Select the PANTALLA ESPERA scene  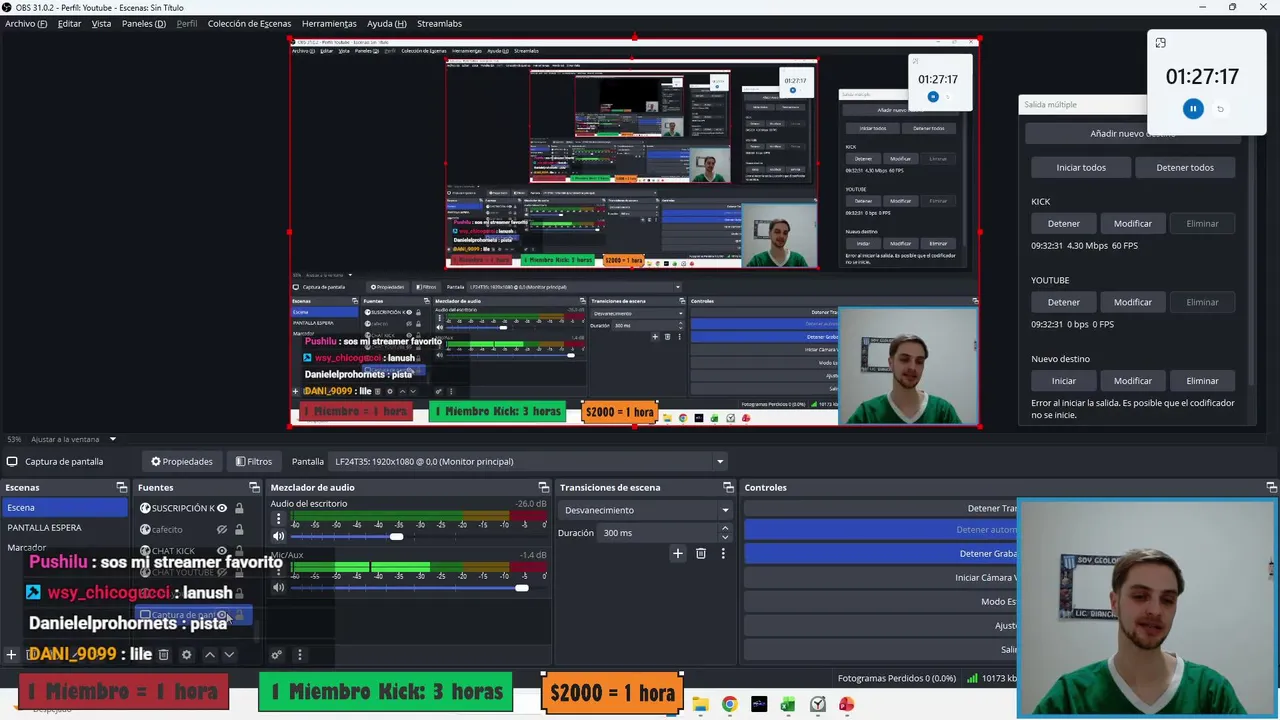point(64,528)
